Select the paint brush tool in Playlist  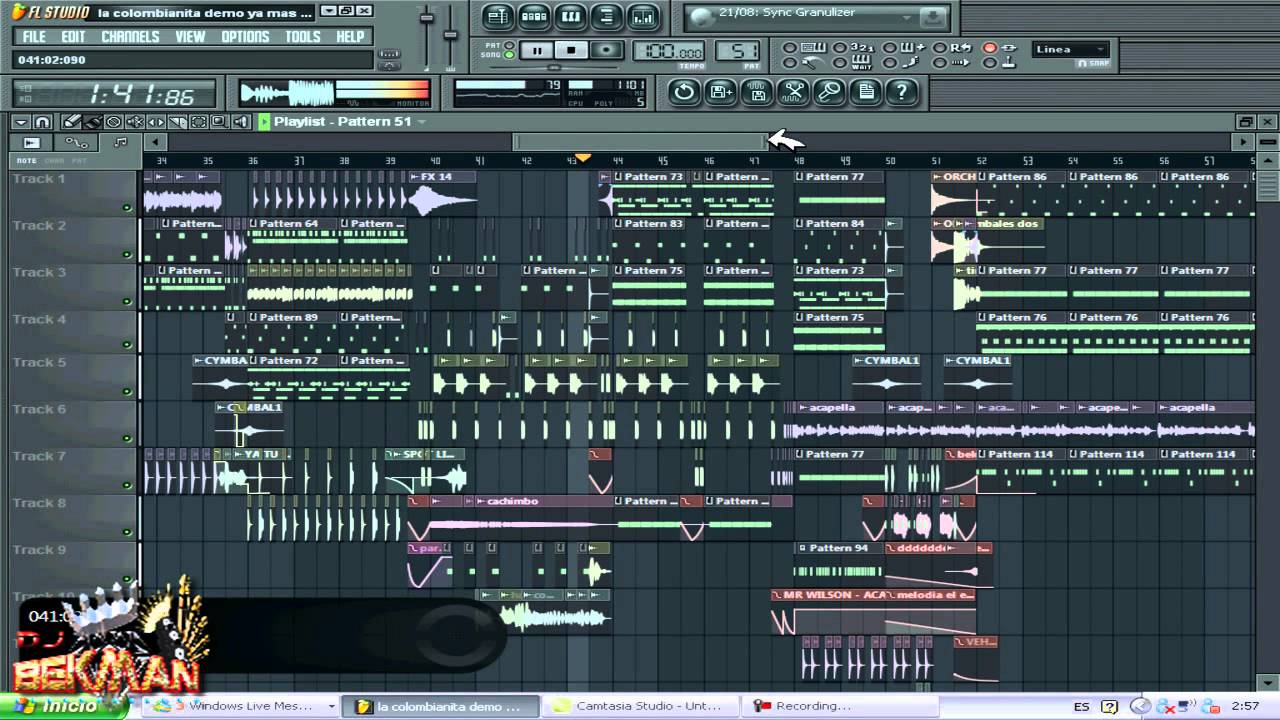92,122
